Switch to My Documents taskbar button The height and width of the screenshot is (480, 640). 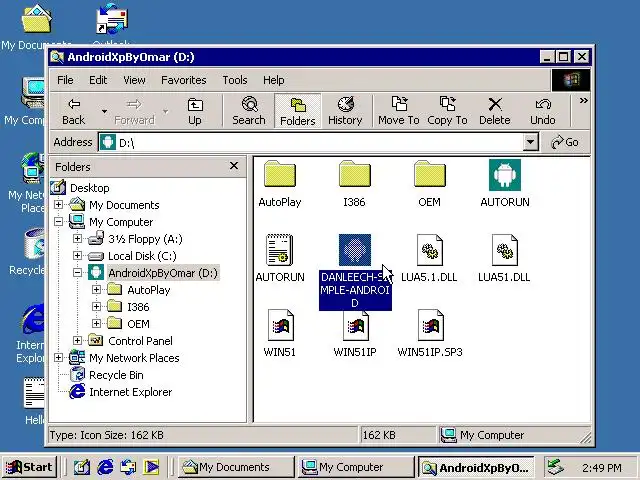[236, 467]
